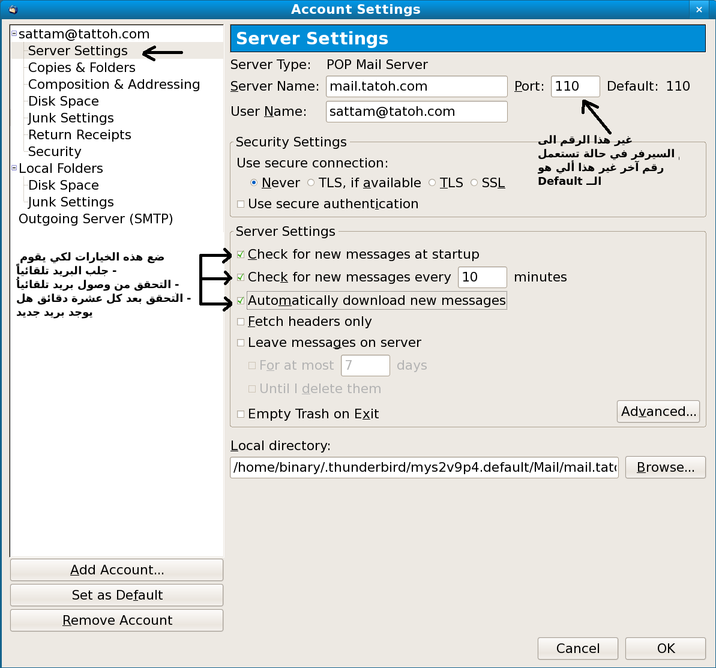Close the Account Settings window
The height and width of the screenshot is (668, 716).
coord(698,10)
